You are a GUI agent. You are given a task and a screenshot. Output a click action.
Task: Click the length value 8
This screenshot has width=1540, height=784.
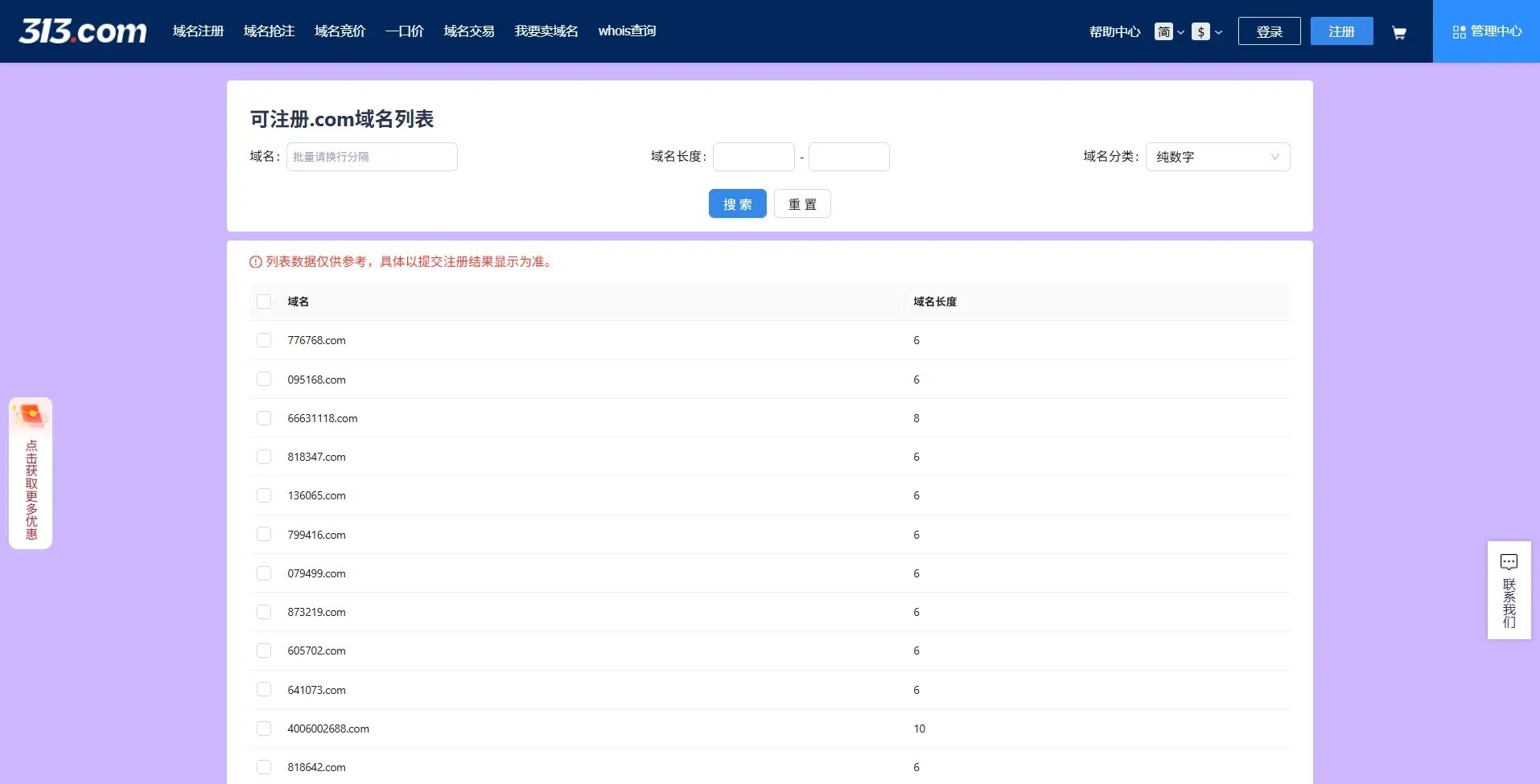pos(916,418)
